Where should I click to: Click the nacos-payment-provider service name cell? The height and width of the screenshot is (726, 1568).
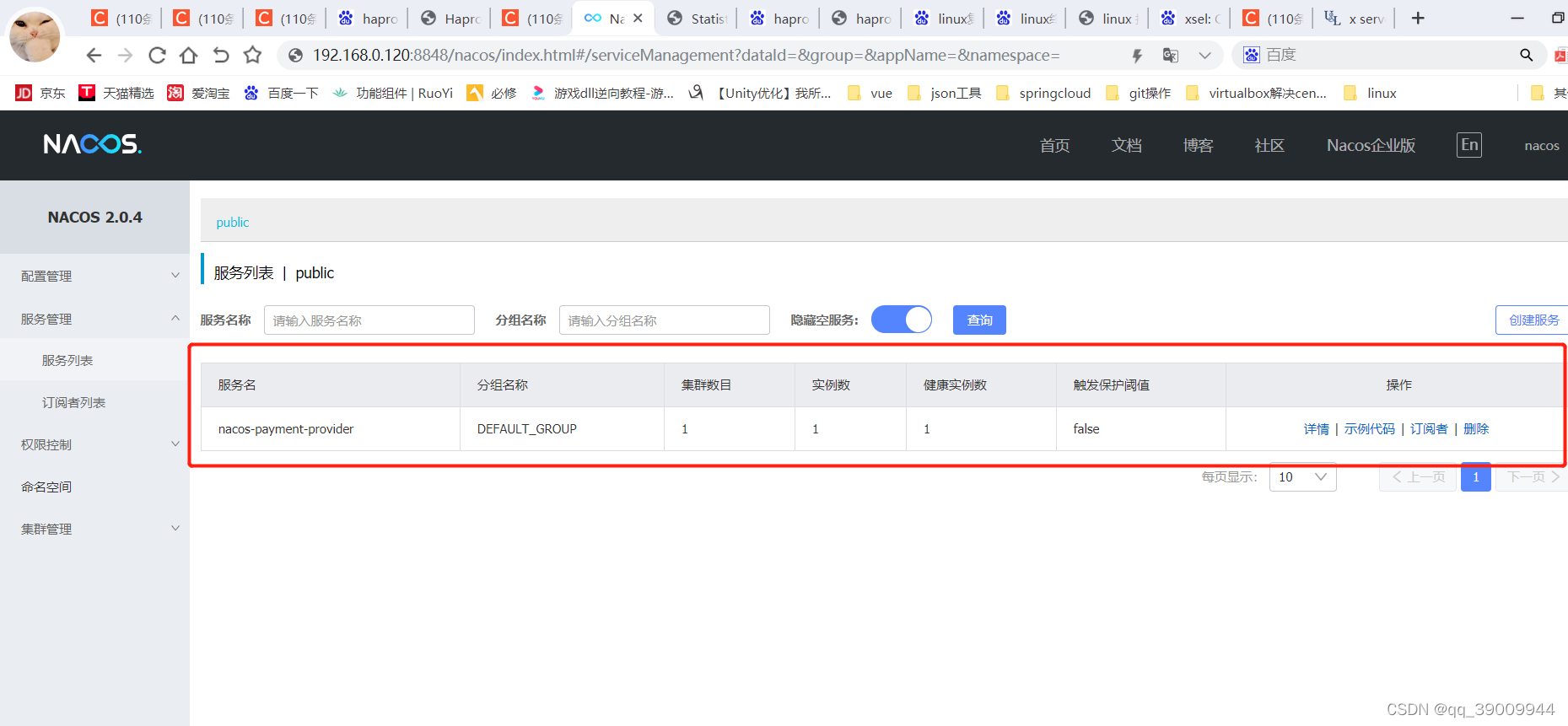285,429
